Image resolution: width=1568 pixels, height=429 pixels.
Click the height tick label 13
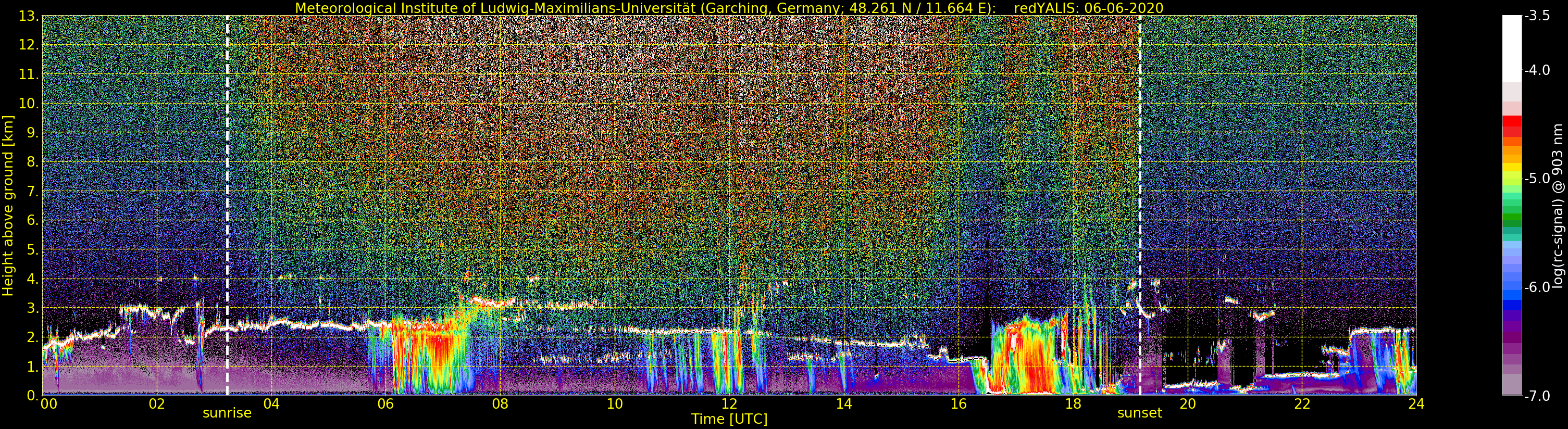29,17
